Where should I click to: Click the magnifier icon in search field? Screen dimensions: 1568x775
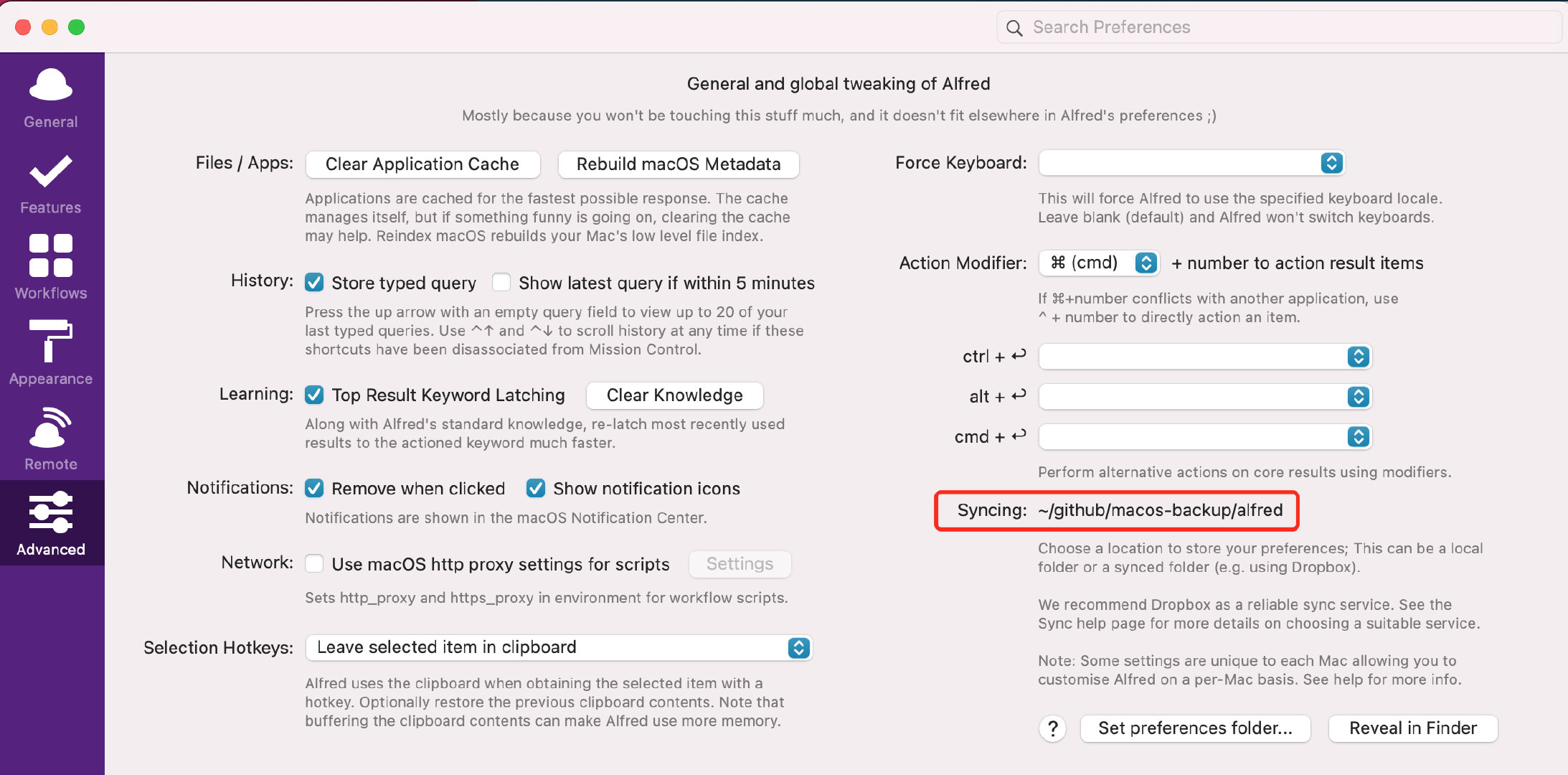pos(1014,28)
